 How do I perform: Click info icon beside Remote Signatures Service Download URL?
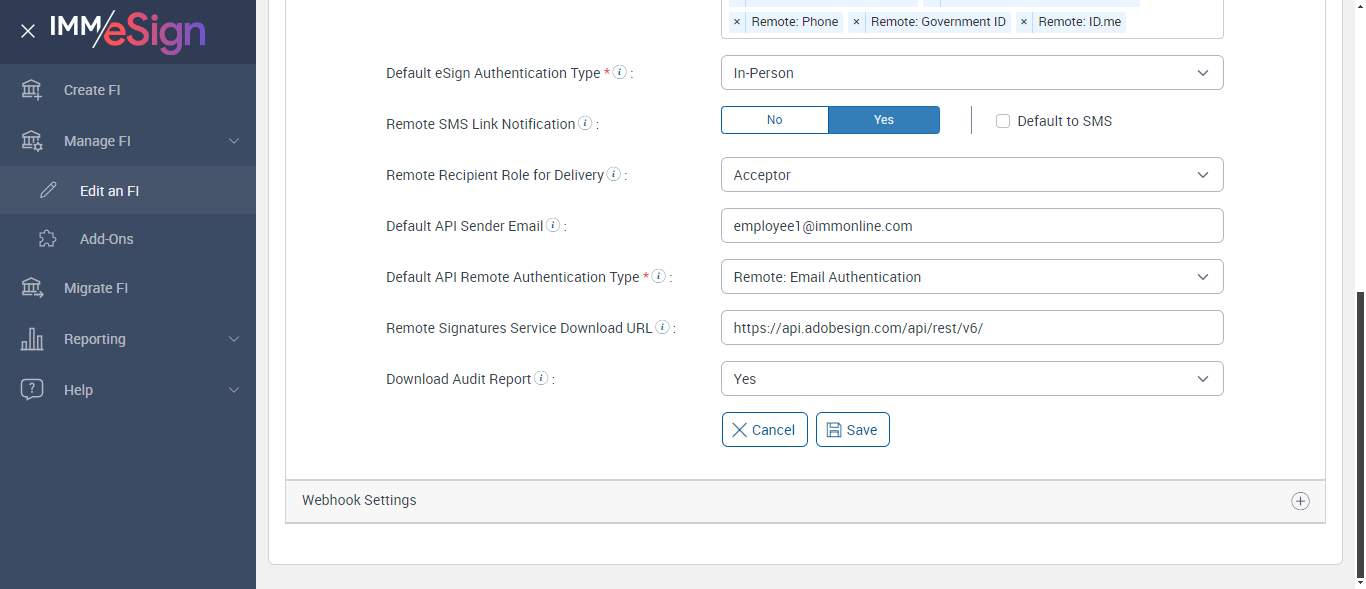(x=662, y=327)
